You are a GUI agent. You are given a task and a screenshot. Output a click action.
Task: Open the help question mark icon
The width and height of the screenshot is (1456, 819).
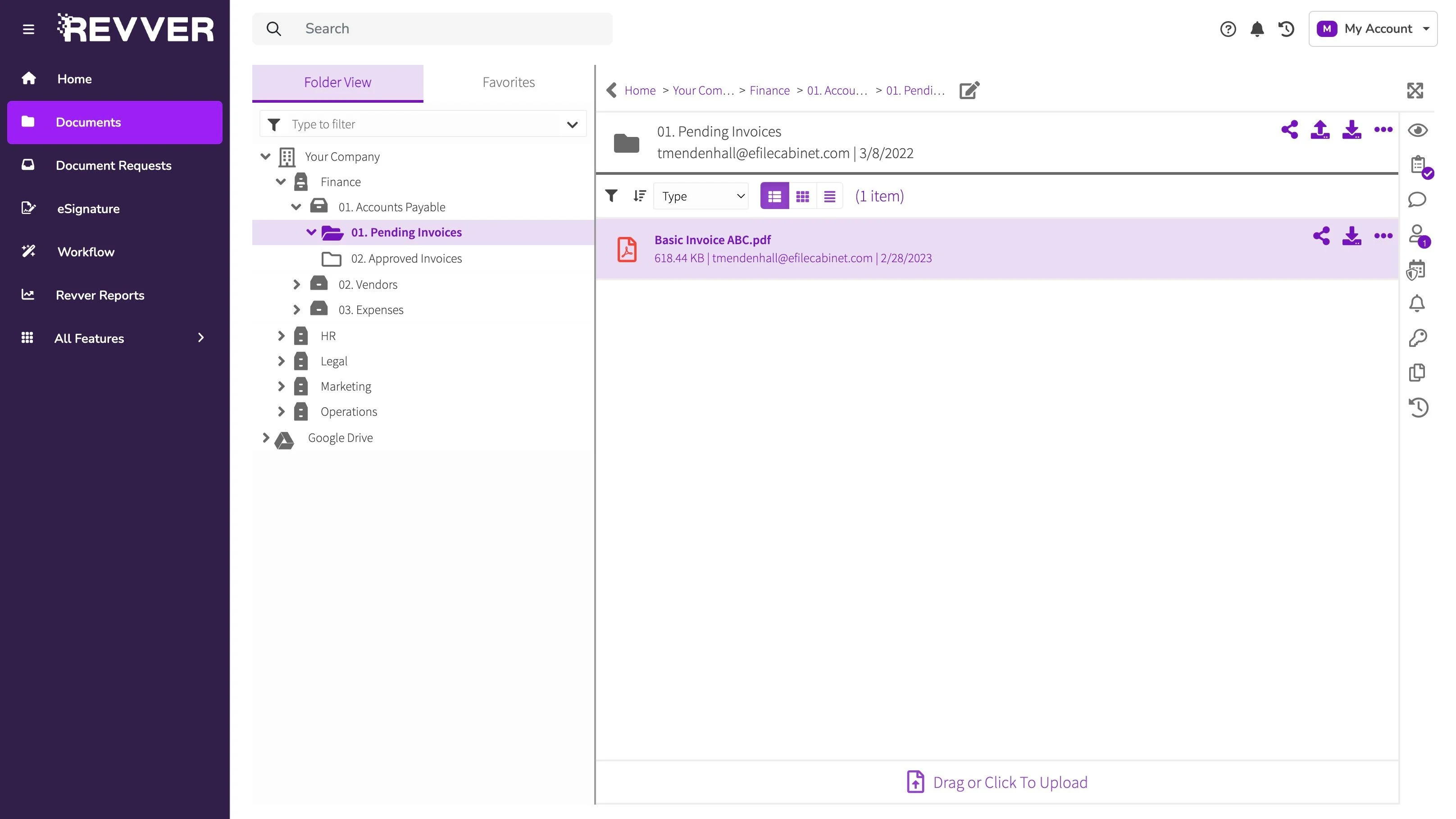point(1228,29)
